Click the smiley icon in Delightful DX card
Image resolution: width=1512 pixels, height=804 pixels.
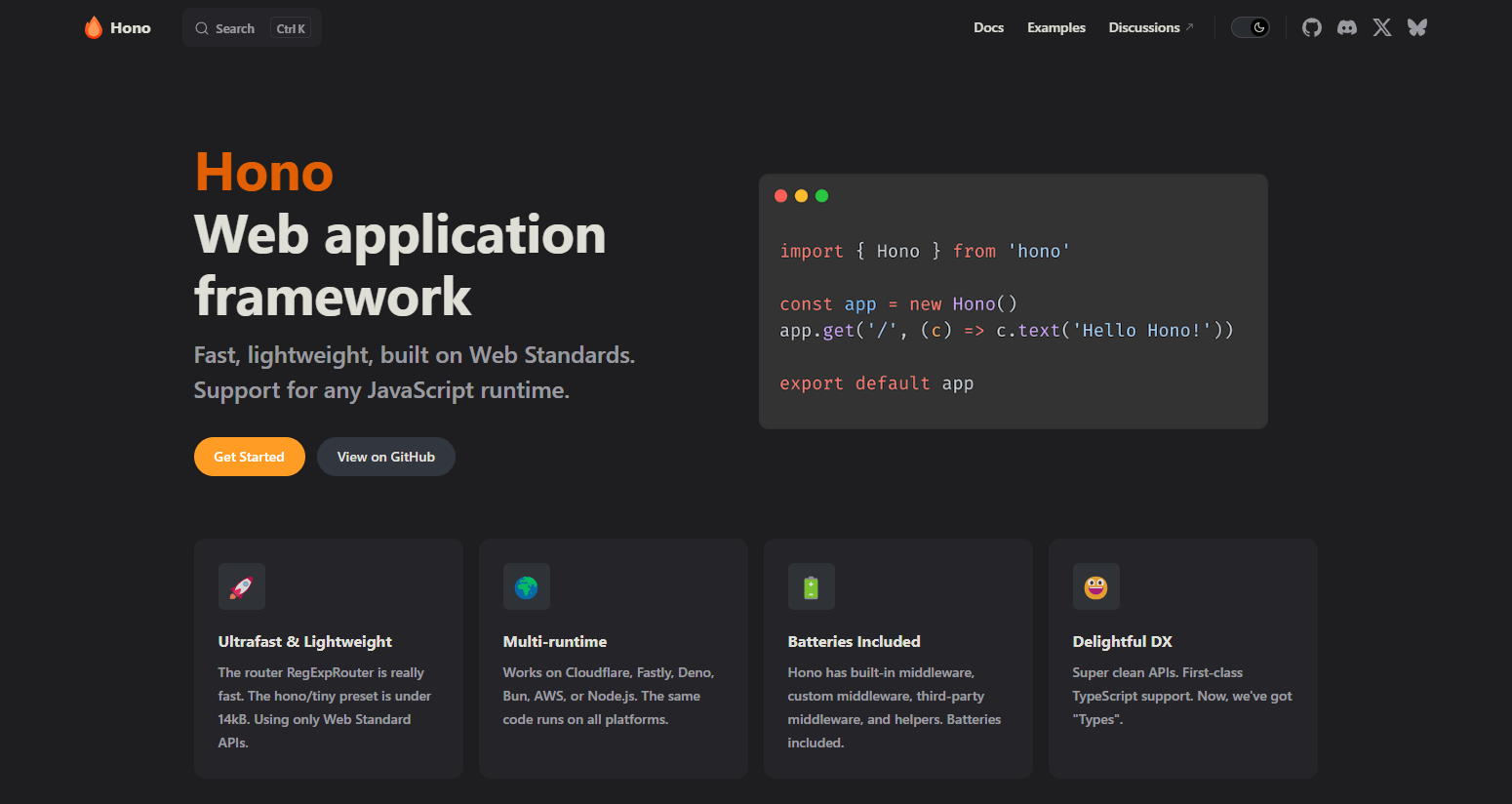click(1095, 586)
